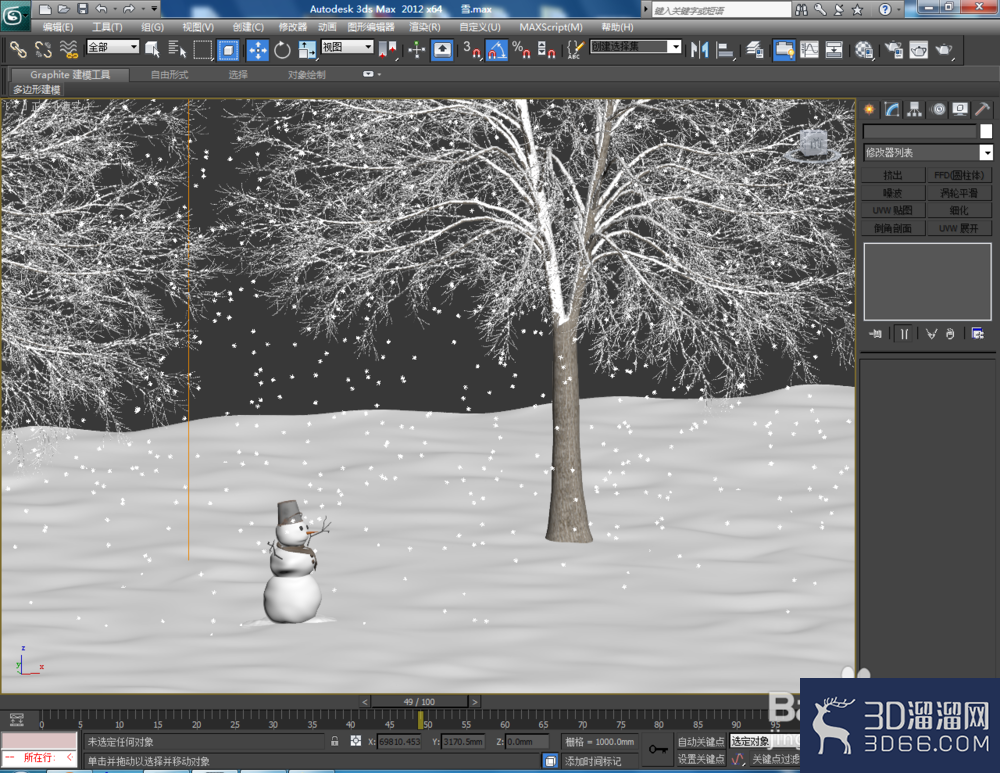Create a new scene file
Screen dimensions: 1000x773
45,9
